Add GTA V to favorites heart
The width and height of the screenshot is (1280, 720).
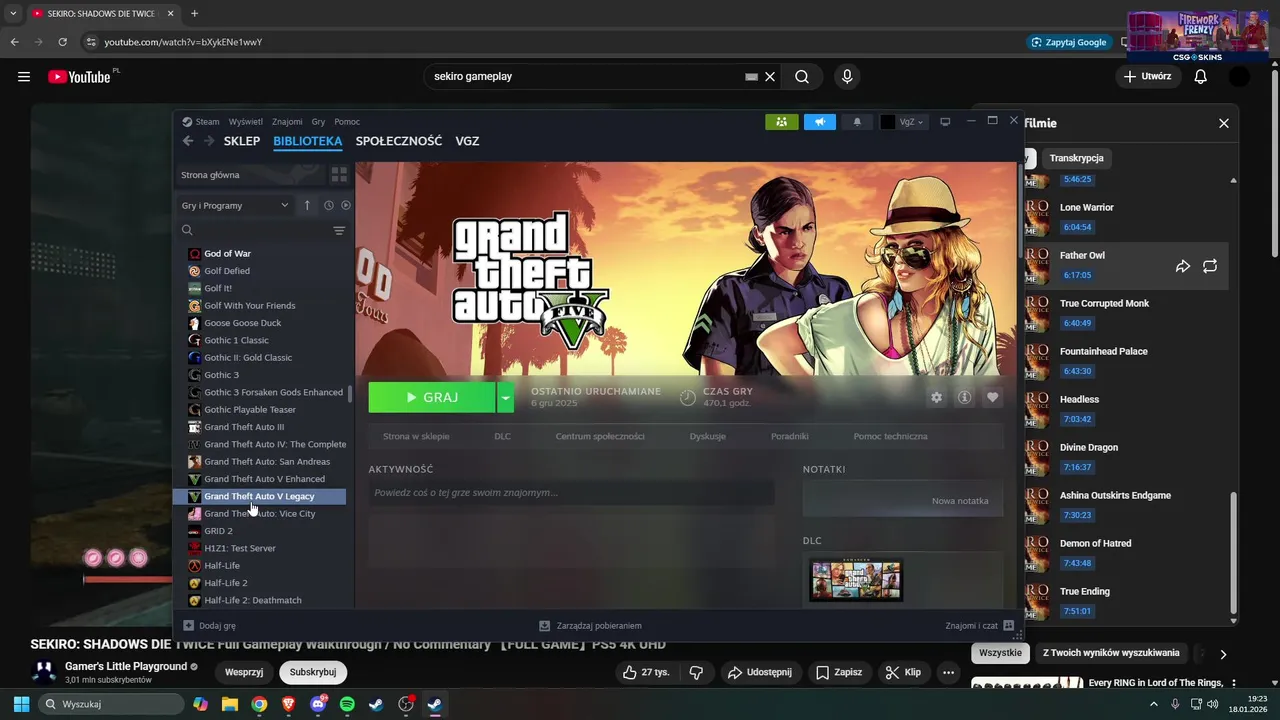992,397
